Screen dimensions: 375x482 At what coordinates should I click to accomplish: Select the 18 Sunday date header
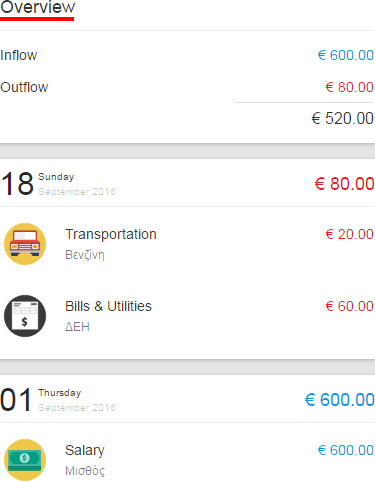(x=58, y=183)
